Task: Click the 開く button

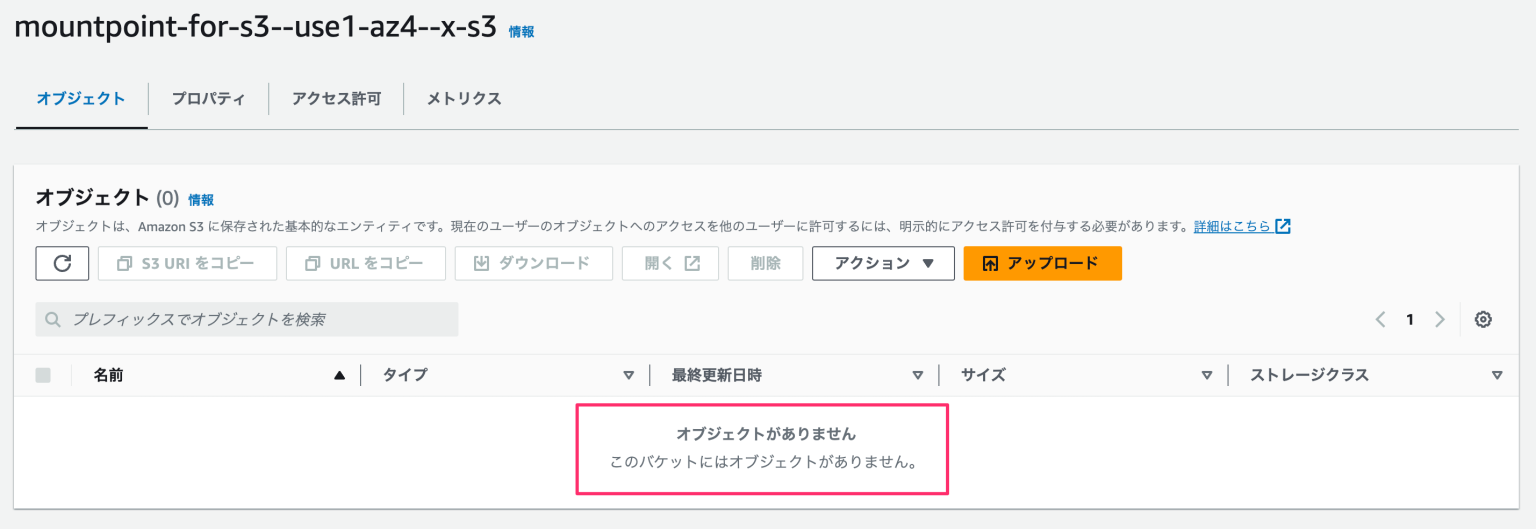Action: 670,263
